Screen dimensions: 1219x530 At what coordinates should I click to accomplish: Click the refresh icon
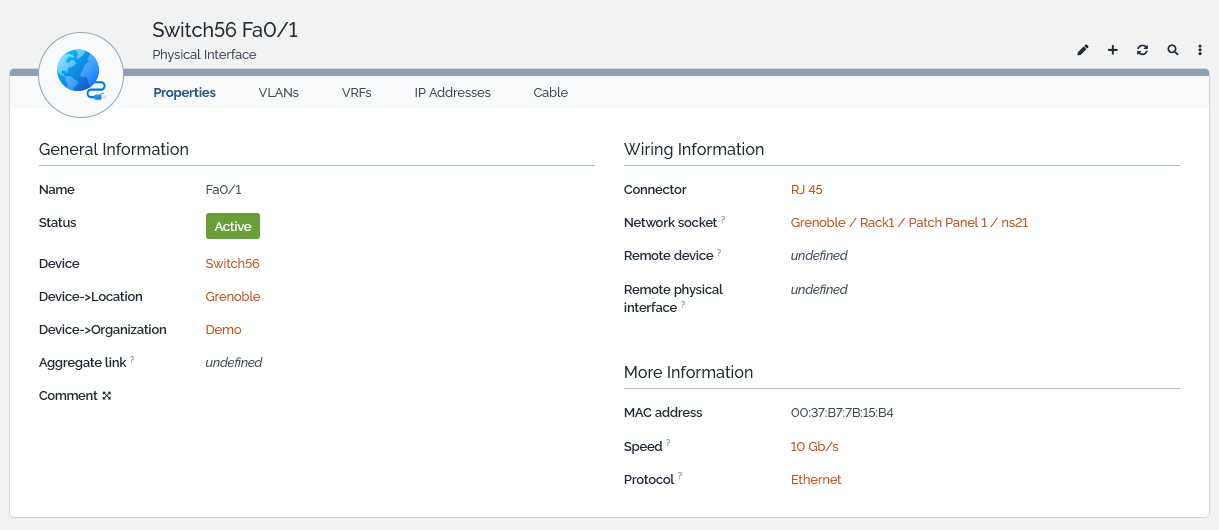click(1143, 50)
